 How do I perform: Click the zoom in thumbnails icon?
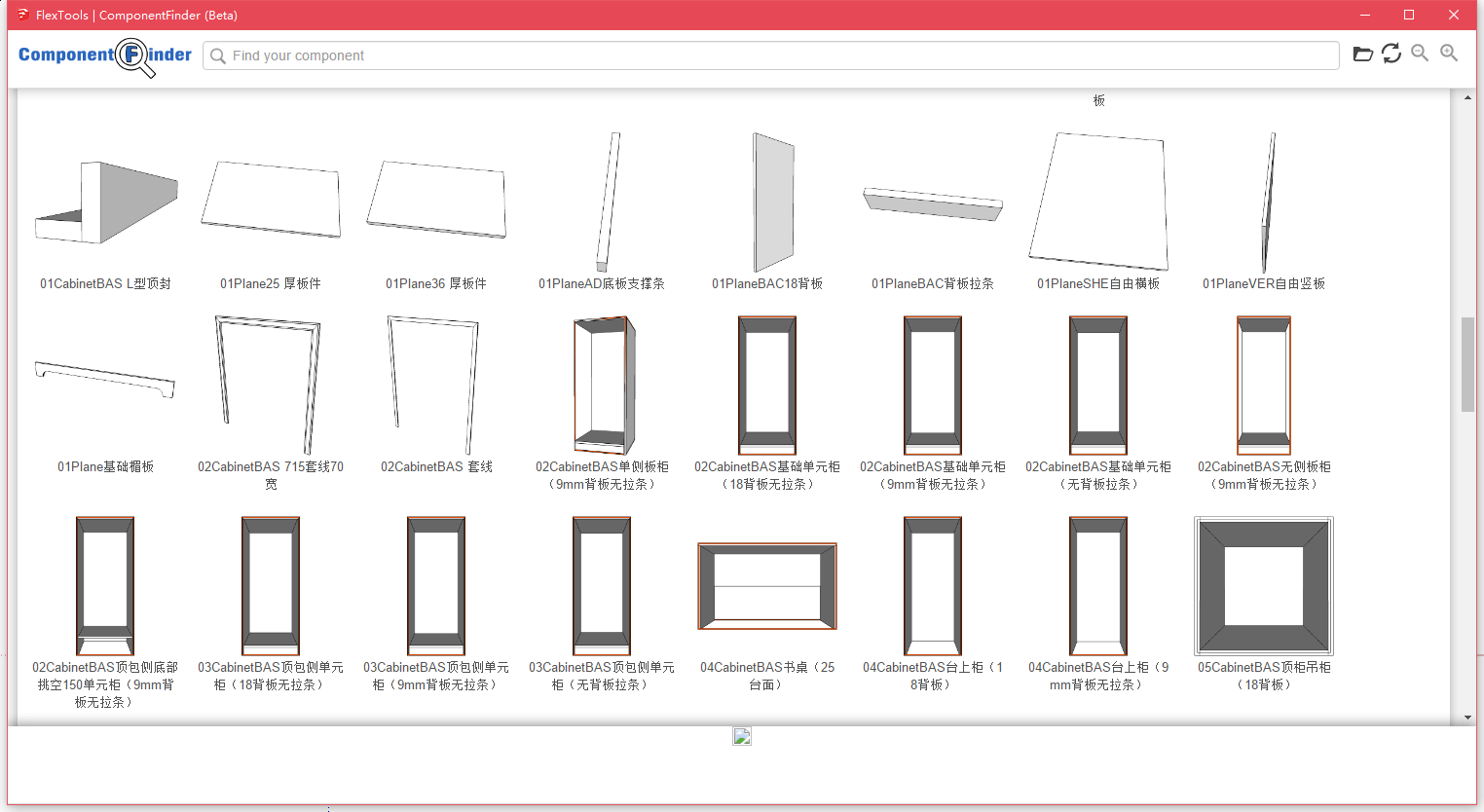1449,54
